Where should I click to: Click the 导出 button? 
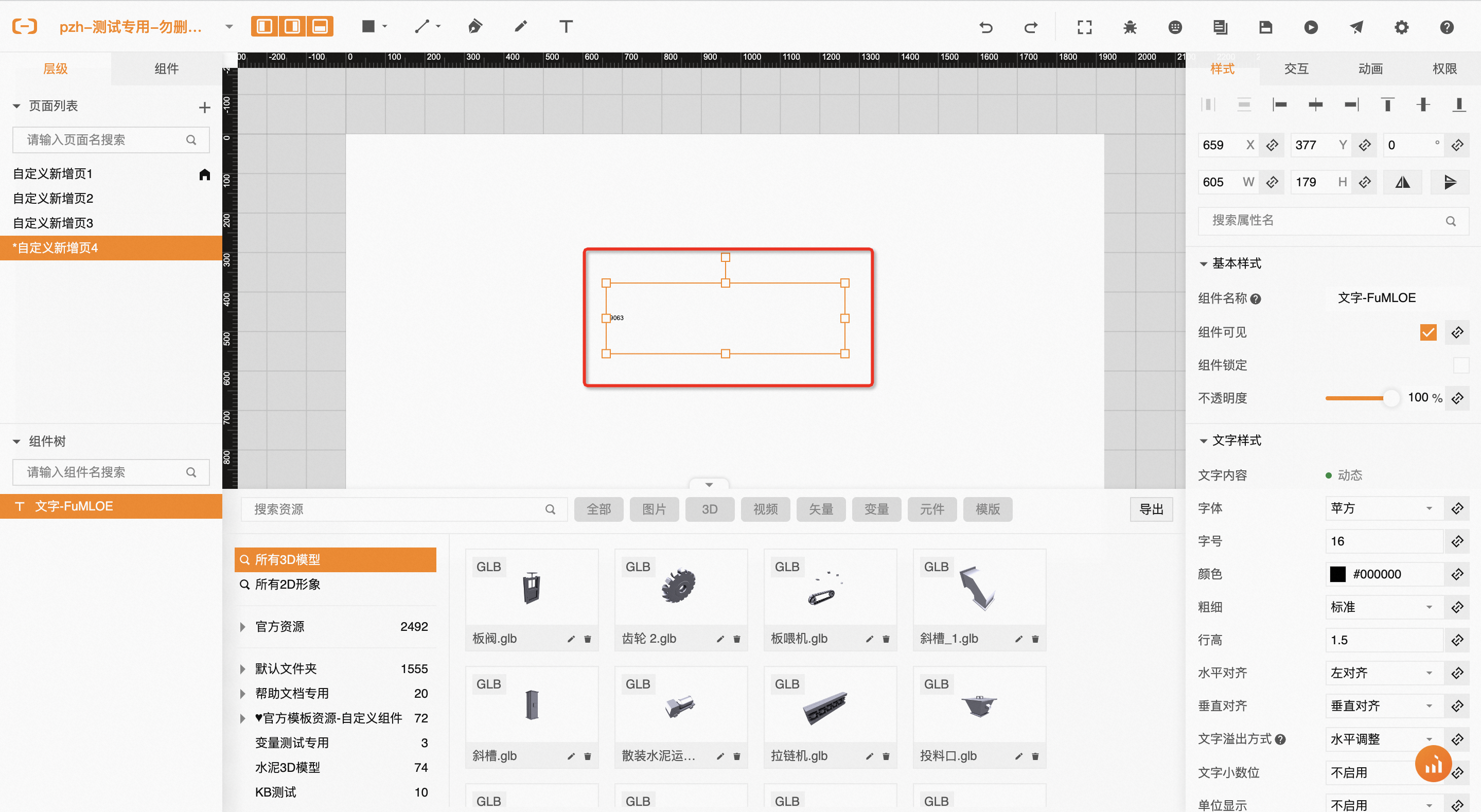pyautogui.click(x=1151, y=509)
